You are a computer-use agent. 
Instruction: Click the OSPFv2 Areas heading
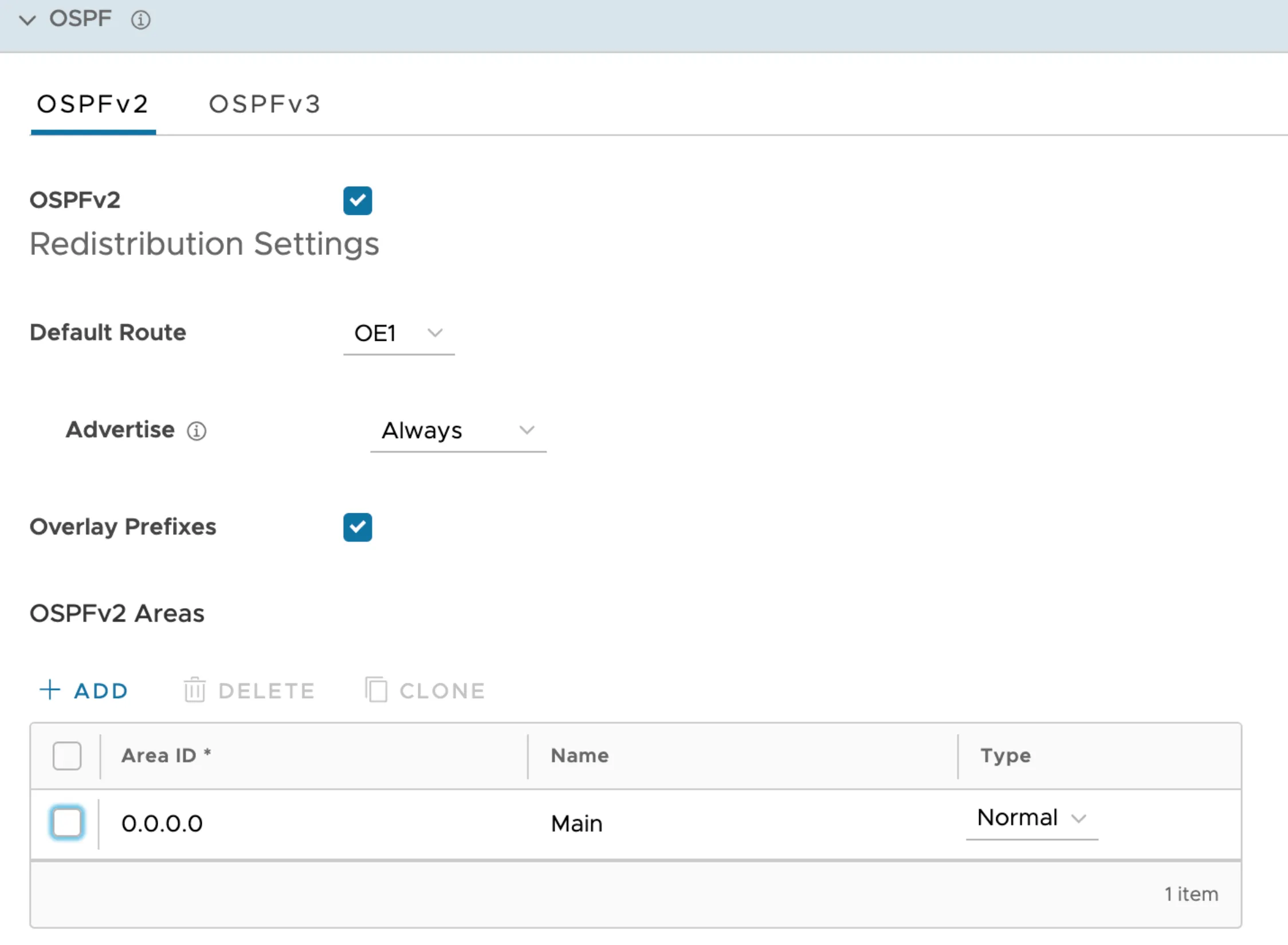(117, 614)
